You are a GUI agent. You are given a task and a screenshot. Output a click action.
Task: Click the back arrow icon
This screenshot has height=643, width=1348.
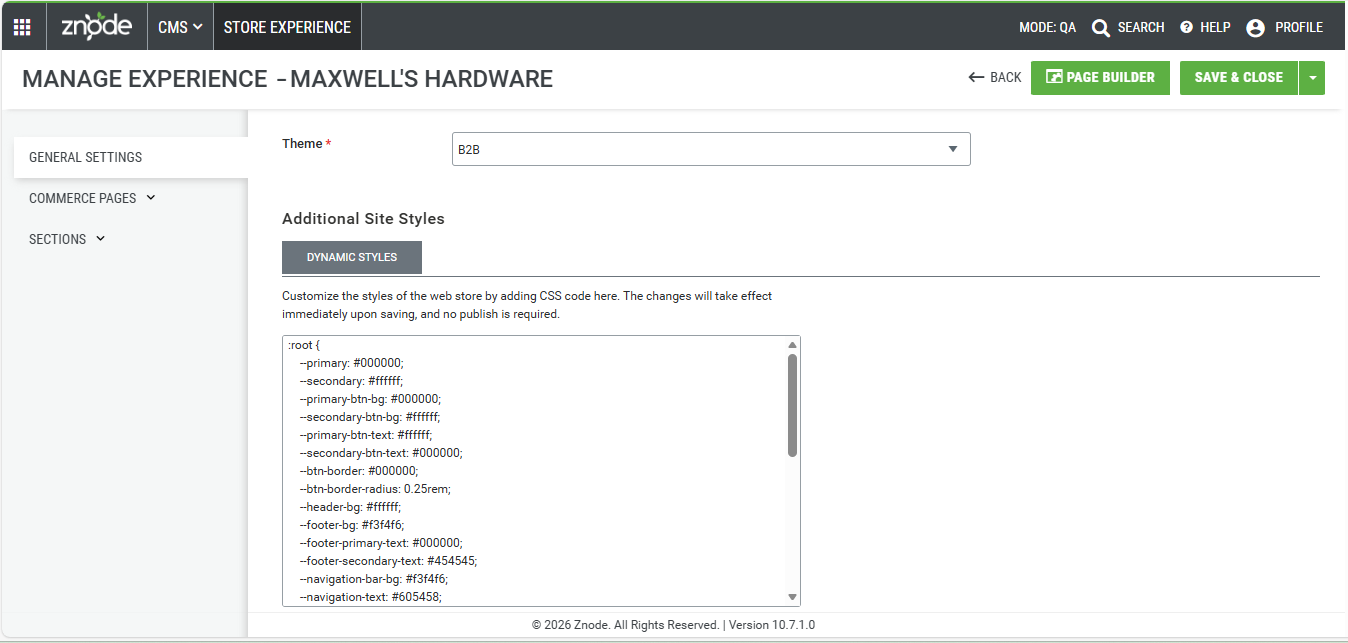pos(976,78)
